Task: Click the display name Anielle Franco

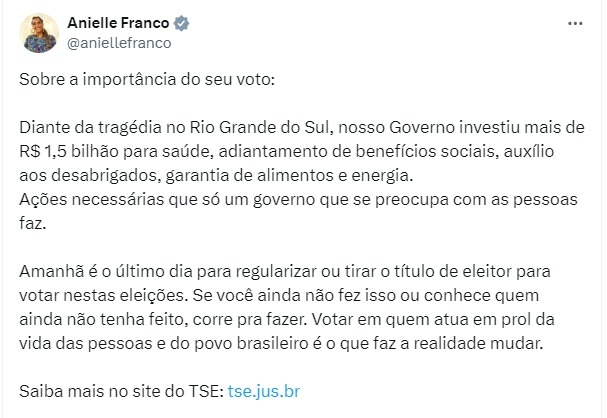Action: tap(118, 23)
